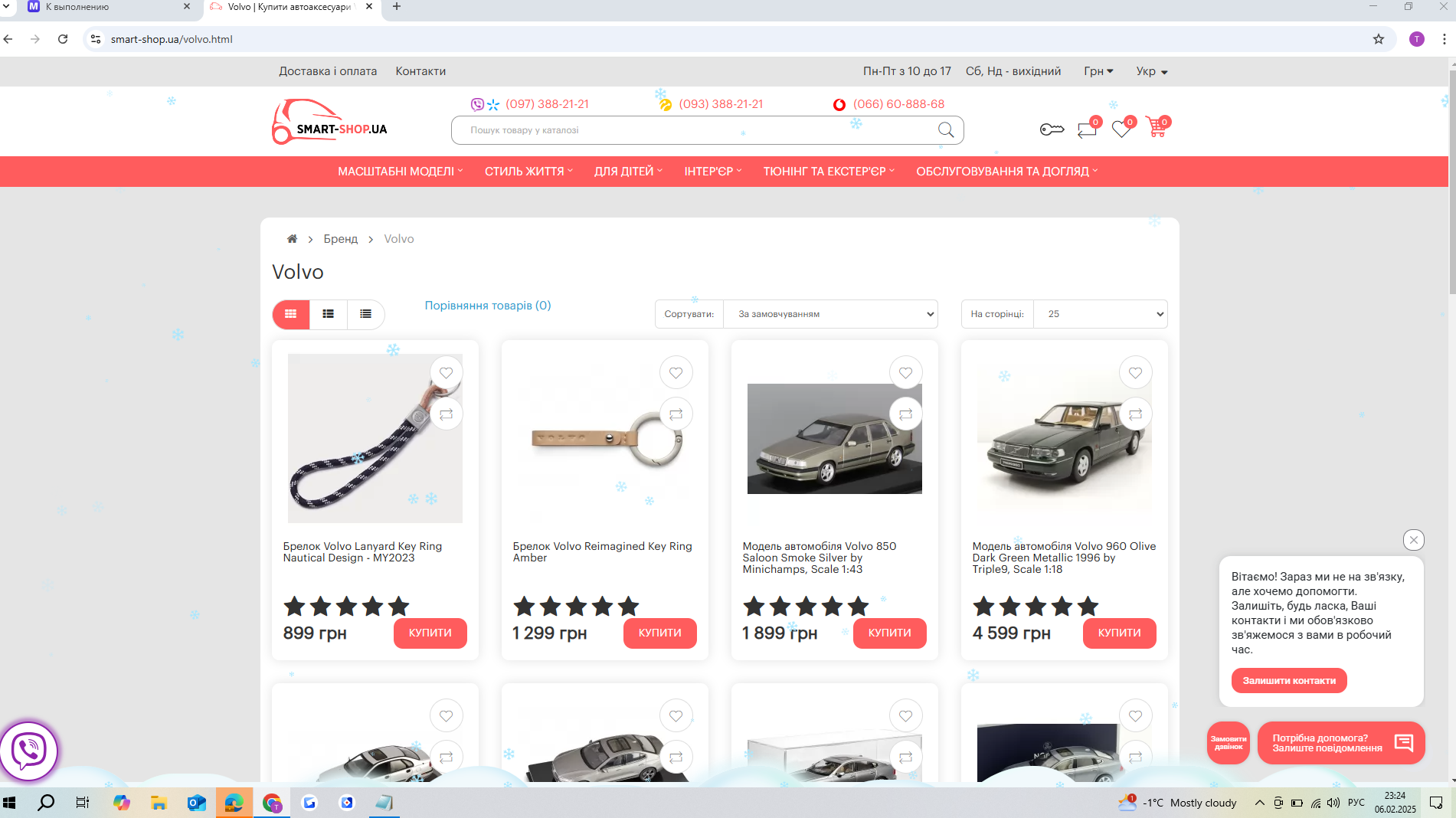Image resolution: width=1456 pixels, height=818 pixels.
Task: Open the Chrome tab search dropdown
Action: pos(7,7)
